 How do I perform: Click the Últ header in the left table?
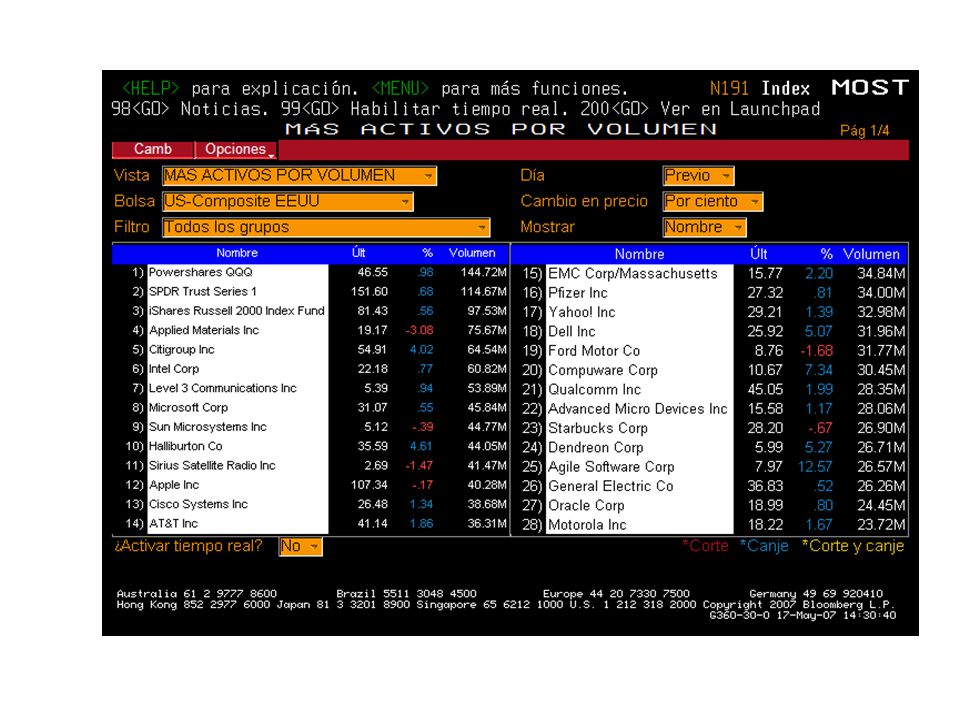point(359,253)
